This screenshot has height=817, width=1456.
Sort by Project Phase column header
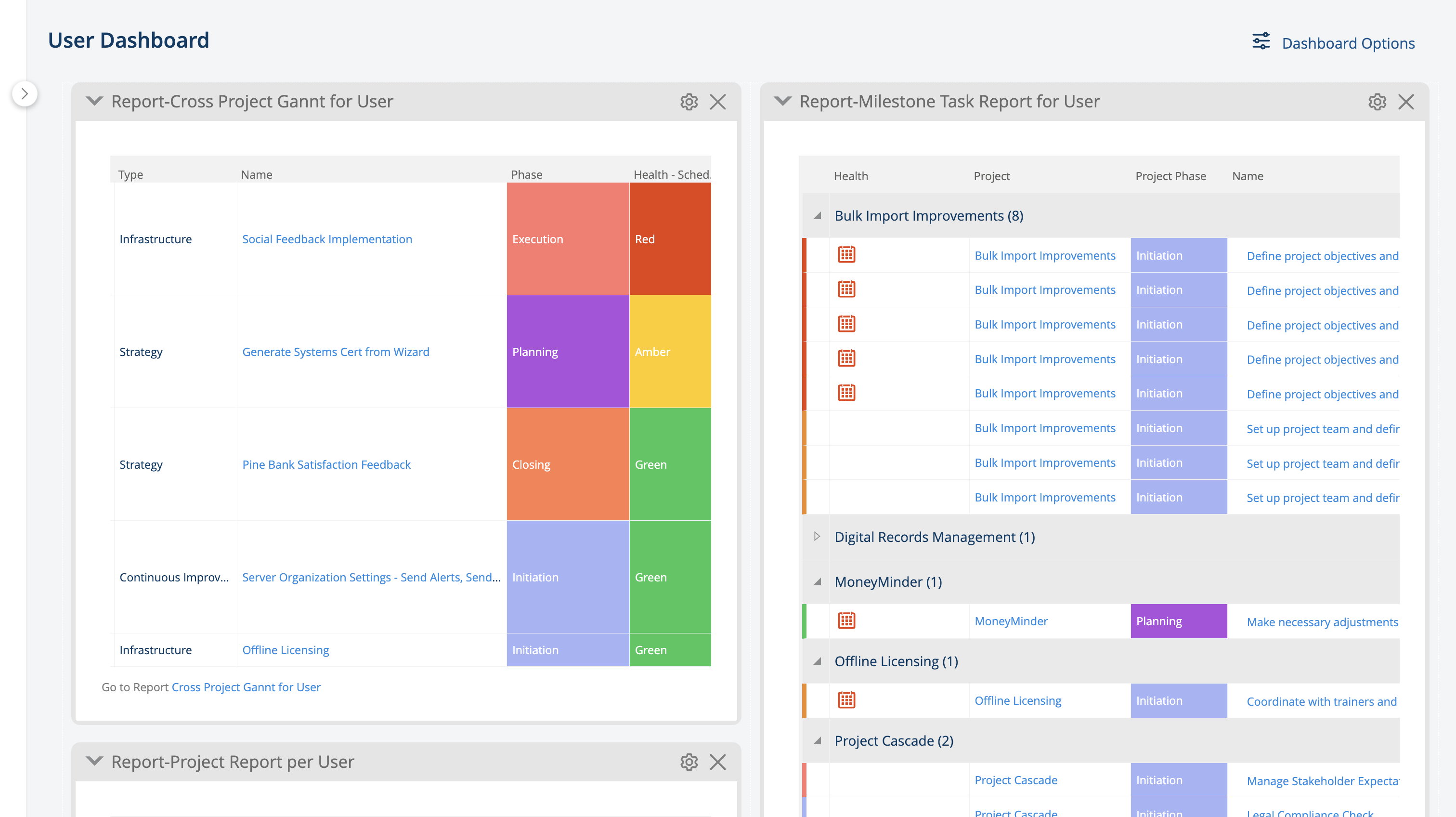point(1170,176)
